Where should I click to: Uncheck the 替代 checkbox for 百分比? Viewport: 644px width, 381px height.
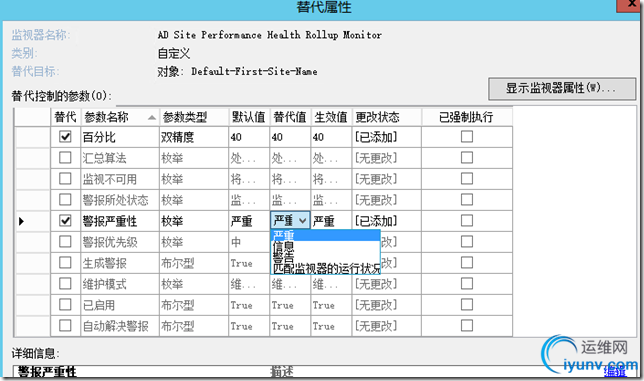(x=65, y=137)
